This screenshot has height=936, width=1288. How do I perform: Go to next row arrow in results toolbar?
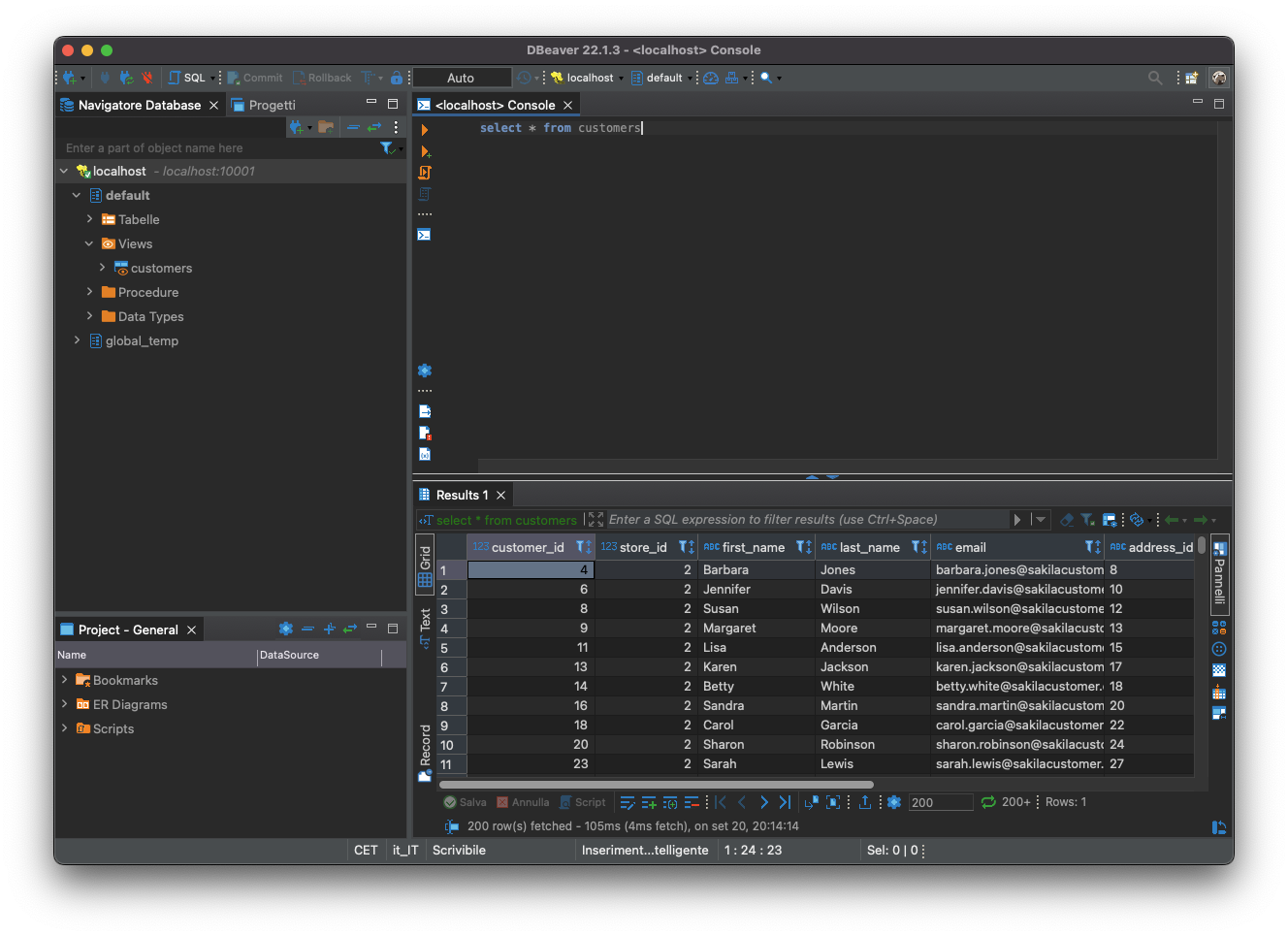(764, 802)
